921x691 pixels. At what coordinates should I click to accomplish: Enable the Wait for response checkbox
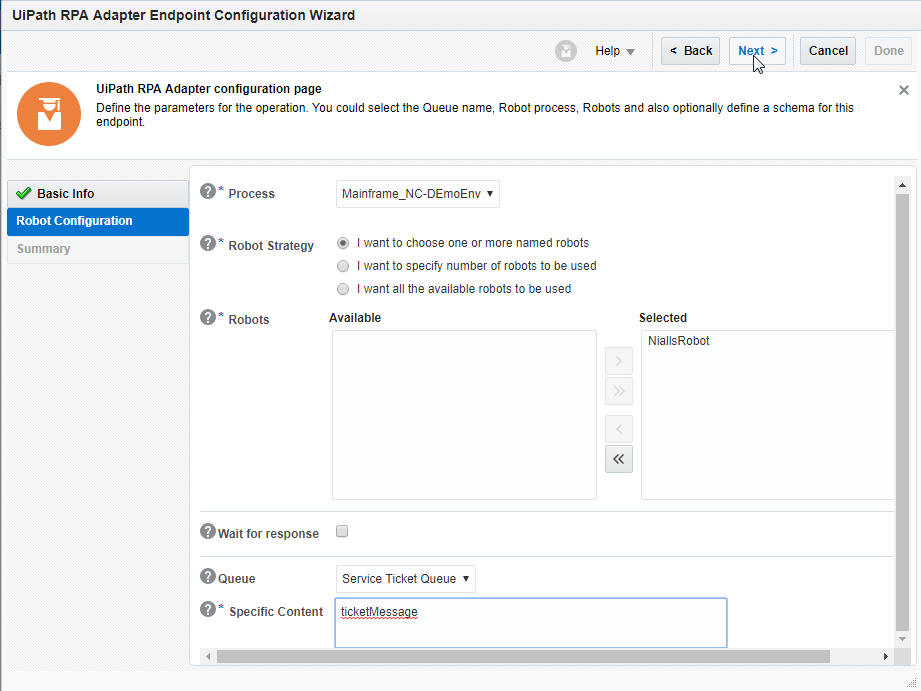click(342, 531)
